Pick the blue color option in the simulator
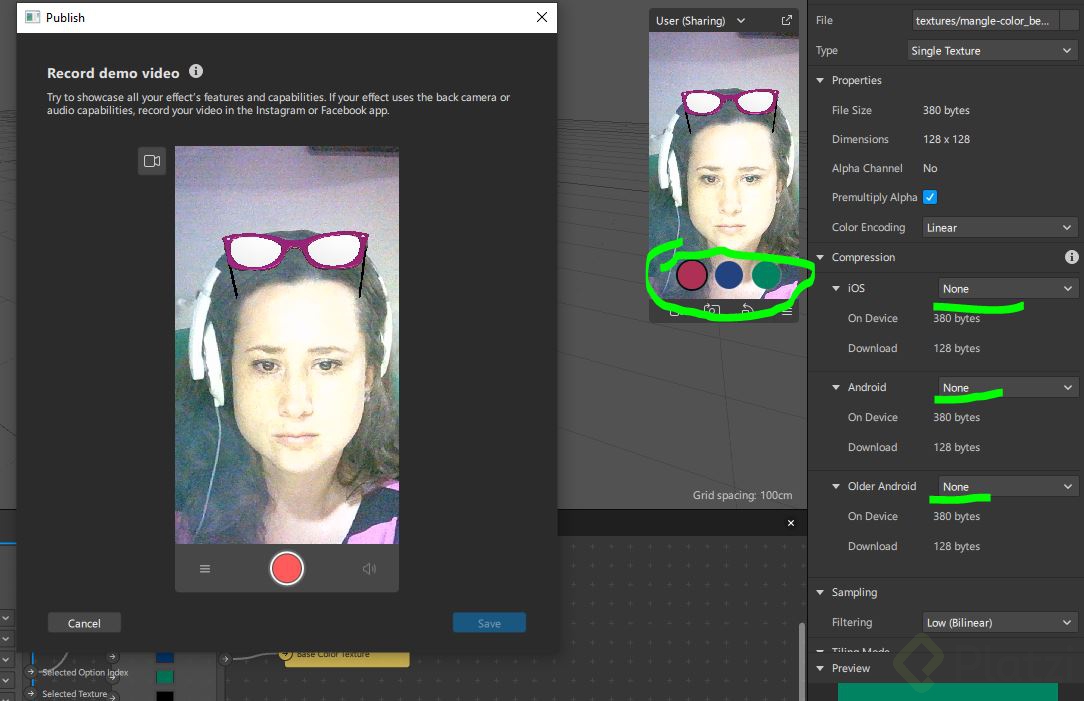 coord(729,274)
